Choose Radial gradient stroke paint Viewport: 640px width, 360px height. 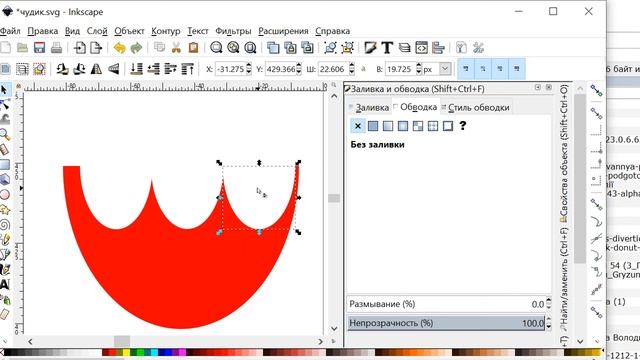pos(403,126)
